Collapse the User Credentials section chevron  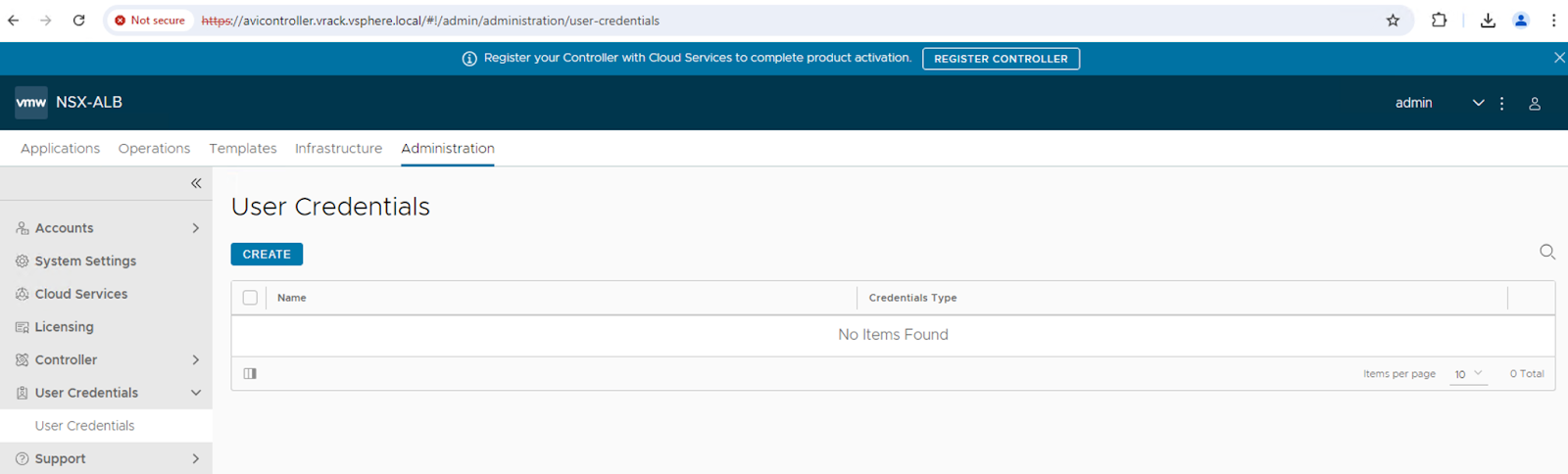click(x=196, y=393)
